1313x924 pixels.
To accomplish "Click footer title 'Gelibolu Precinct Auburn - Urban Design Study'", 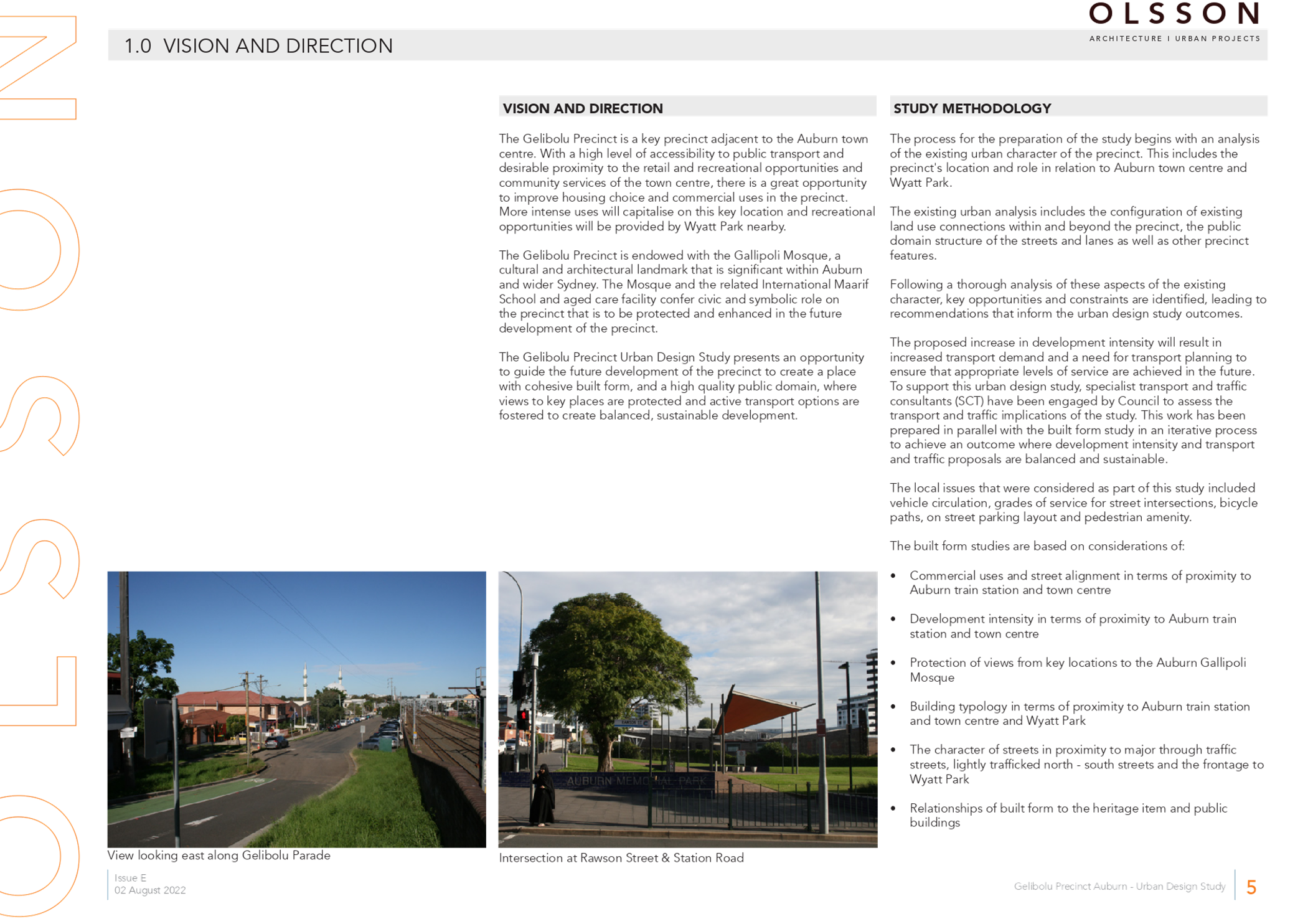I will click(x=1119, y=886).
